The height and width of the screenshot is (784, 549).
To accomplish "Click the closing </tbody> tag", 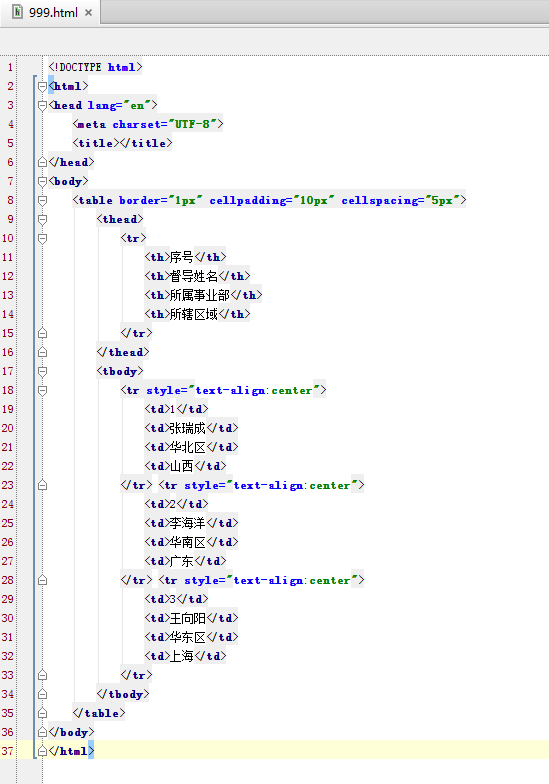I will coord(123,694).
